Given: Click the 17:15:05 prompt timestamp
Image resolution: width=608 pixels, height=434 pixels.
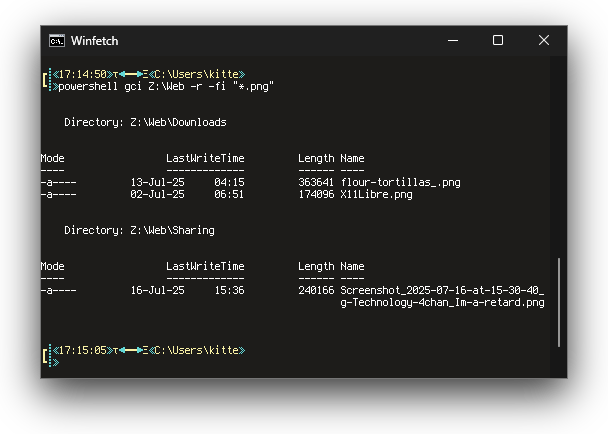Looking at the screenshot, I should tap(83, 350).
